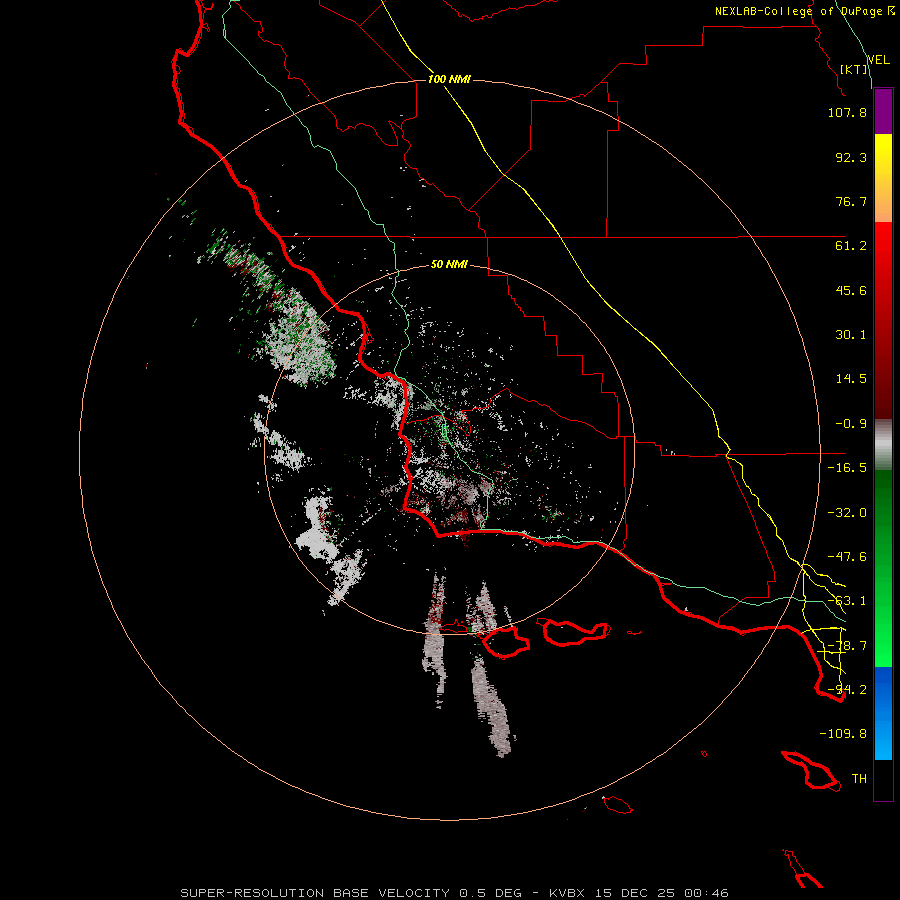
Task: Select the -16.5 scale value
Action: point(847,468)
